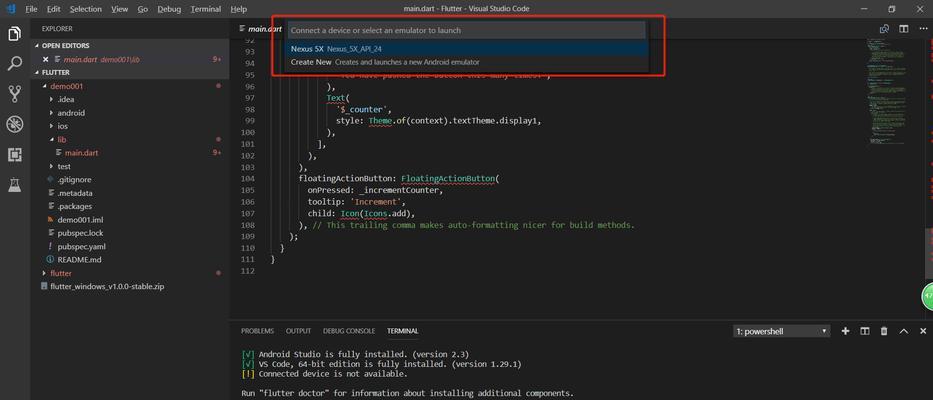Open pubspec.lock file
933x400 pixels.
click(x=80, y=233)
